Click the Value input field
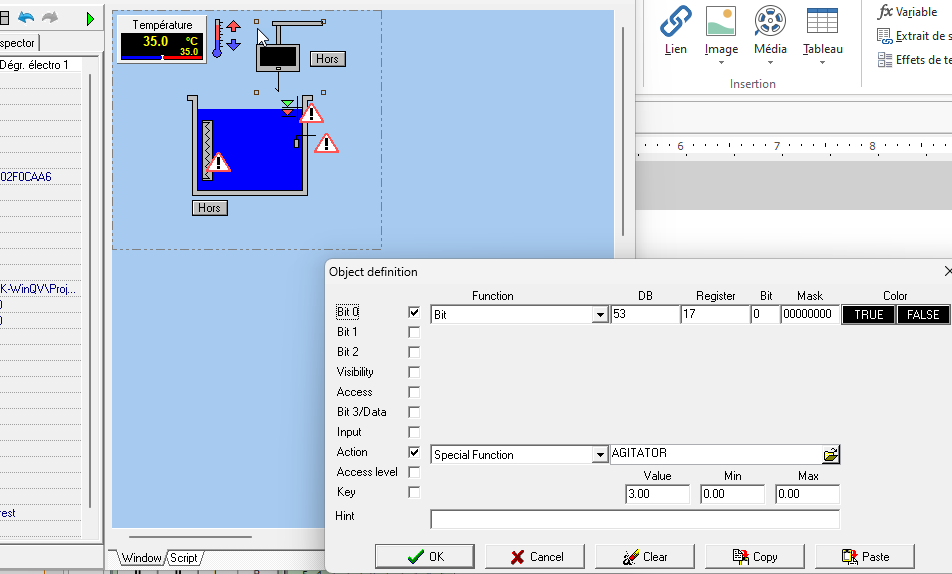 [657, 495]
